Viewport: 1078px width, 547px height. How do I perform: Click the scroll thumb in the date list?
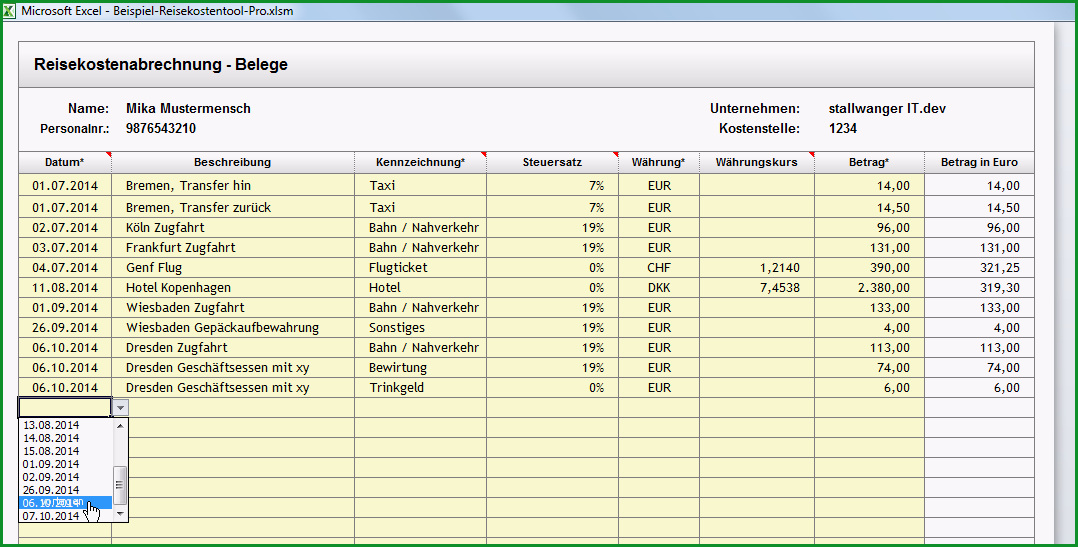(120, 484)
